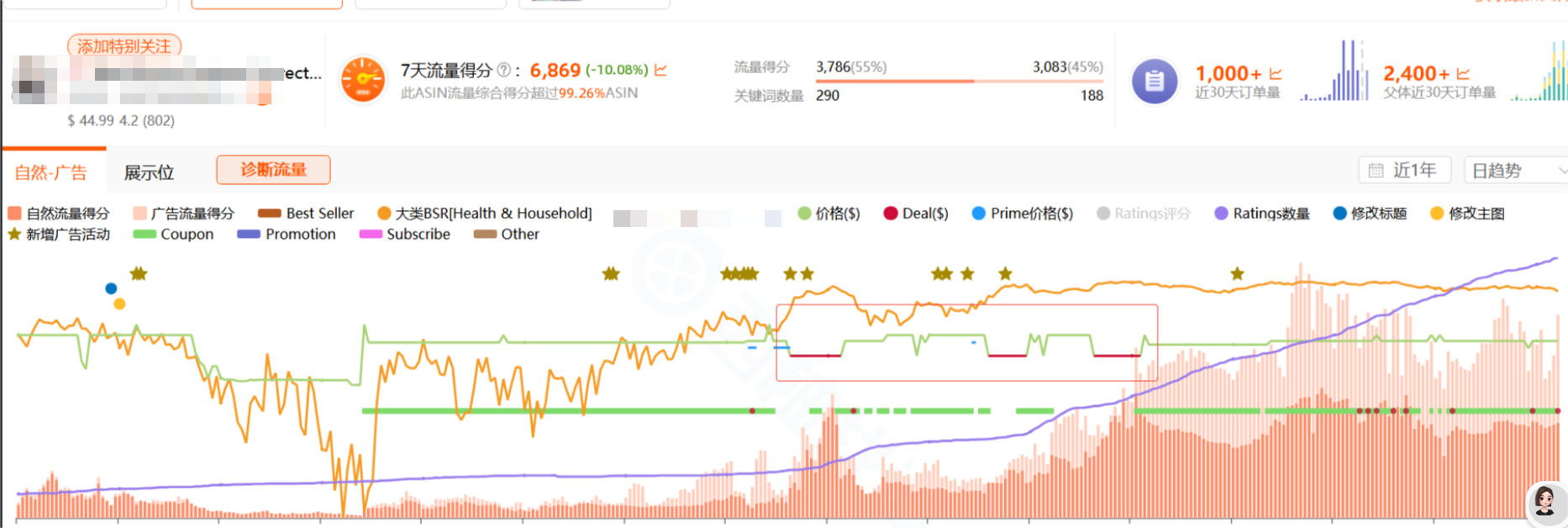Click trend icon beside 2,400+ orders
1568x528 pixels.
[1463, 74]
